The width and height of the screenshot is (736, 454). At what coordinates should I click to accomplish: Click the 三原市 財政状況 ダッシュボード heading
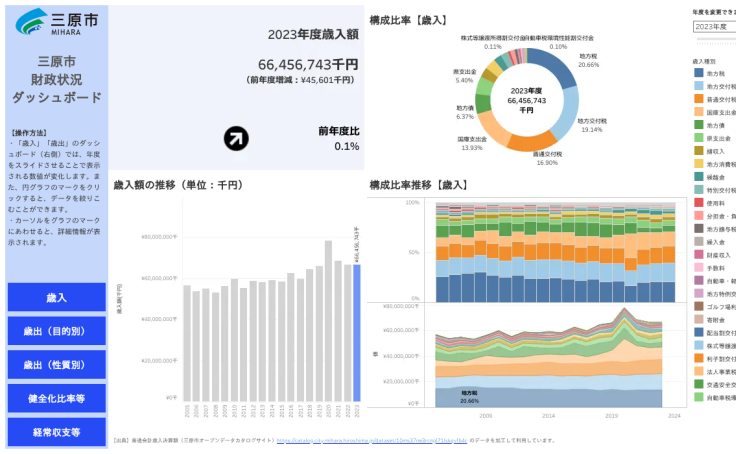coord(56,79)
